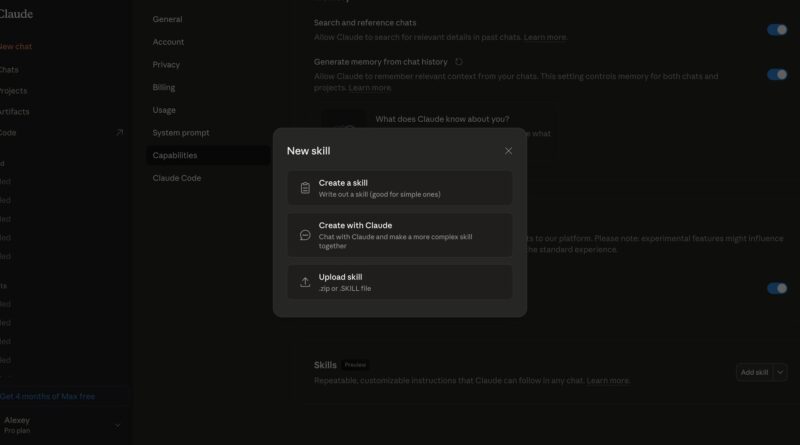
Task: Click the chat bubble icon for Create with Claude
Action: pos(305,236)
